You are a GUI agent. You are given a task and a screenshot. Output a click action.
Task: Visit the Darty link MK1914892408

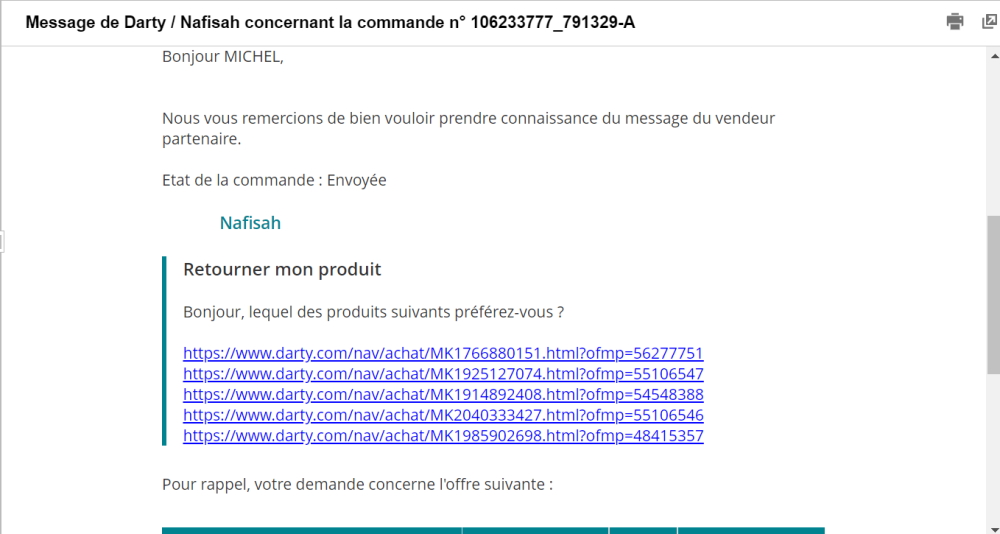[x=443, y=394]
